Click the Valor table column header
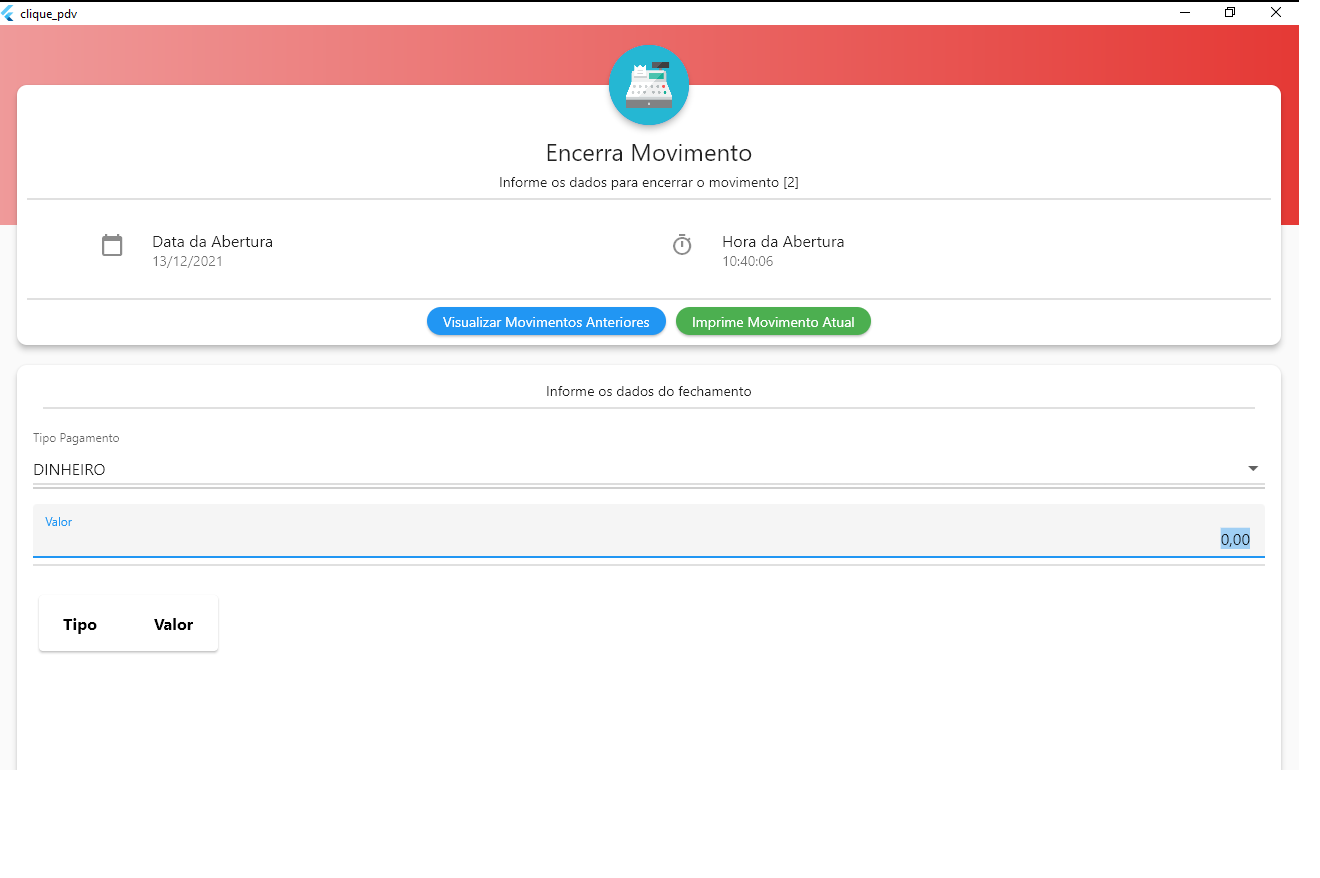 [x=173, y=625]
